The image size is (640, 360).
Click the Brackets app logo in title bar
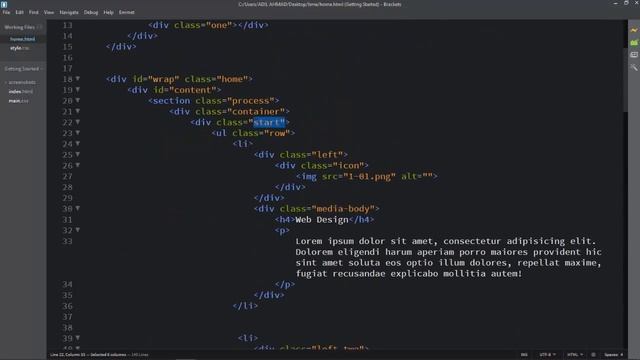tap(4, 4)
